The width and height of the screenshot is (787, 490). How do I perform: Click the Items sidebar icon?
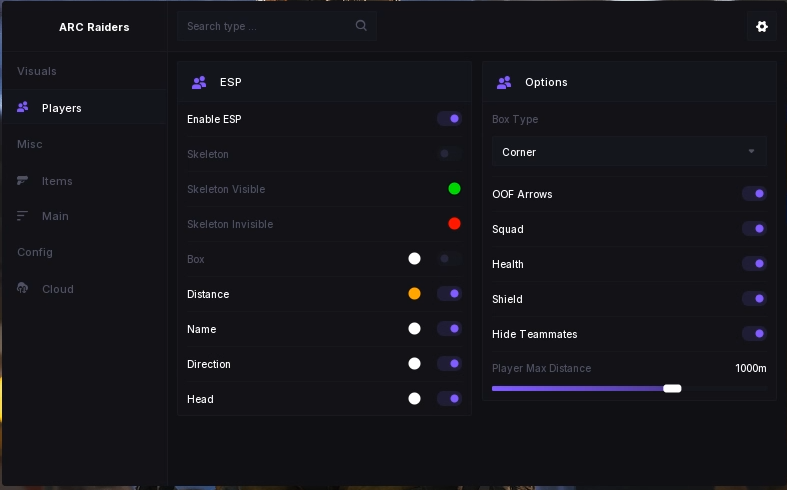click(x=23, y=181)
